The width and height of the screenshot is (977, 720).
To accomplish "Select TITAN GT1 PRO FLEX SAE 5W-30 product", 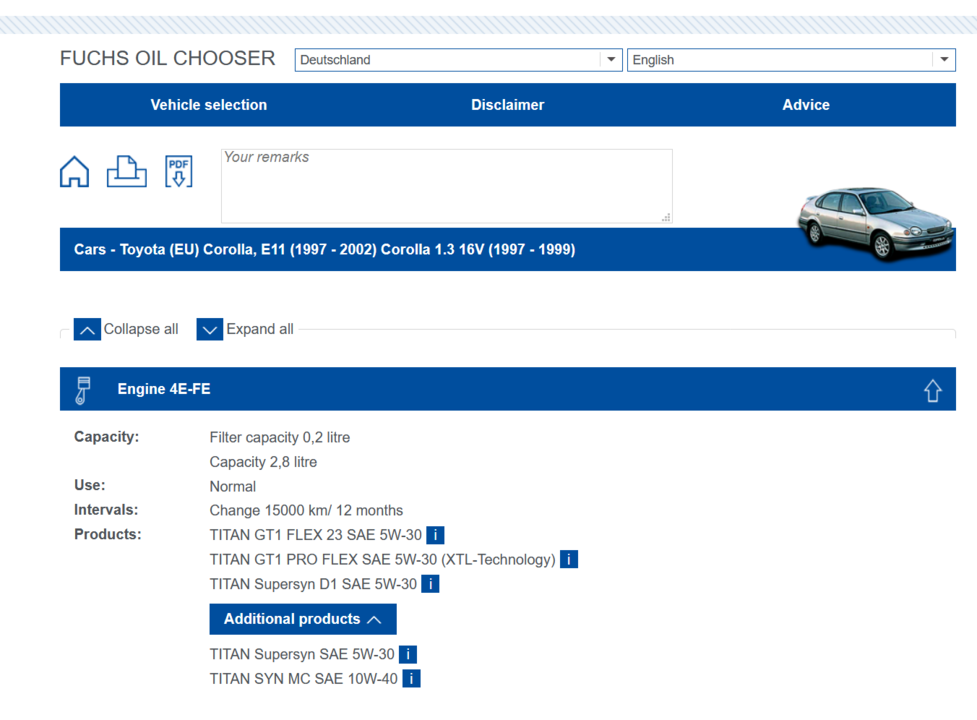I will (383, 559).
